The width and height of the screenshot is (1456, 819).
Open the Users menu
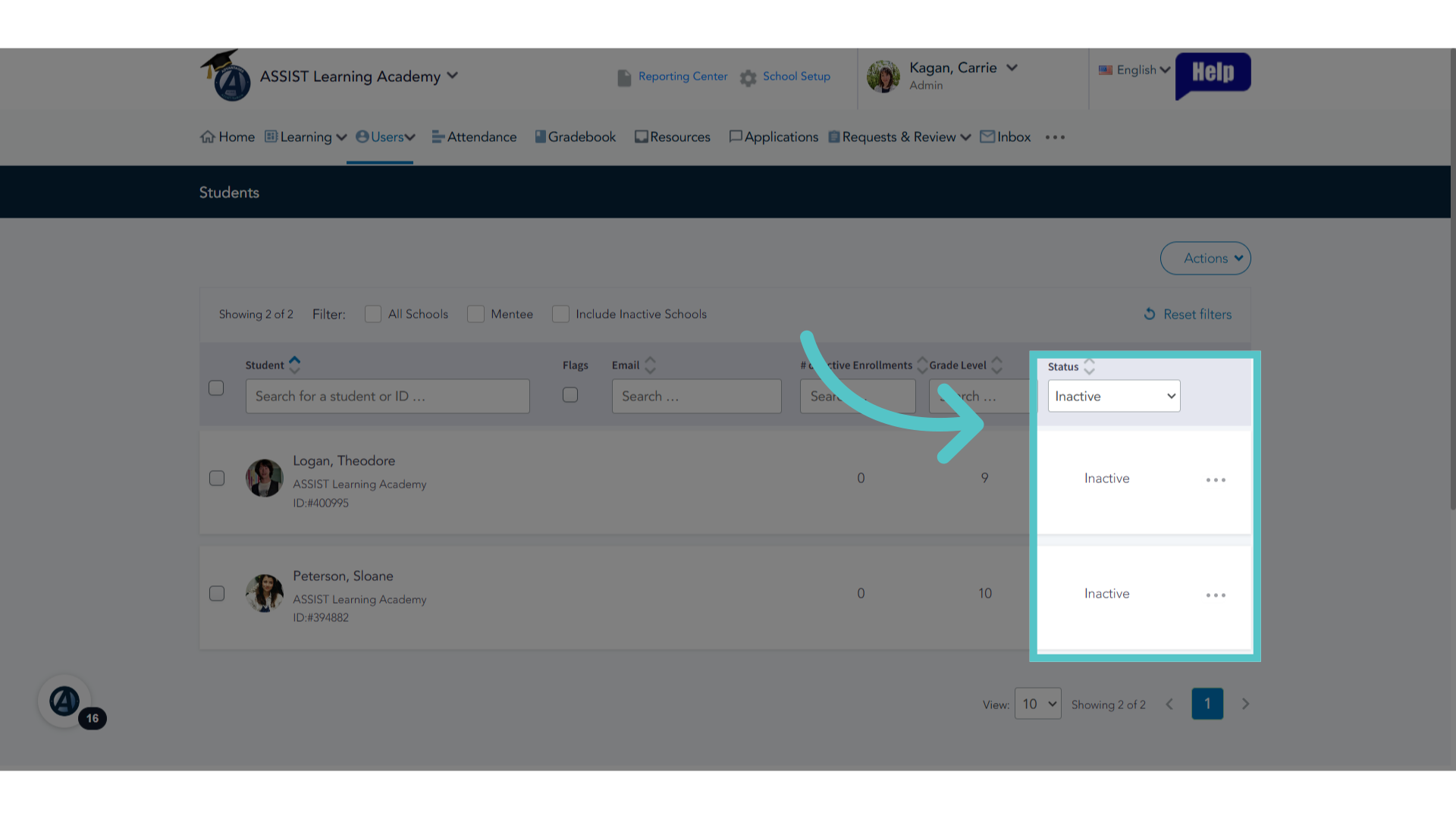pyautogui.click(x=385, y=137)
